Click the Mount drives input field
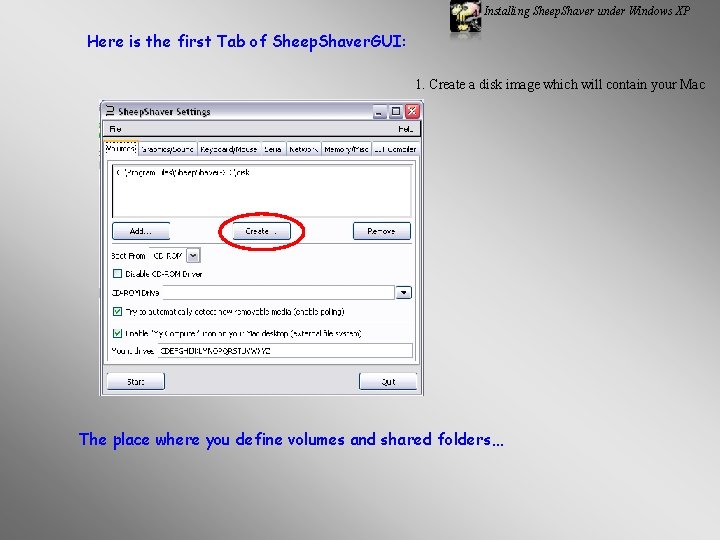This screenshot has height=540, width=720. tap(285, 351)
